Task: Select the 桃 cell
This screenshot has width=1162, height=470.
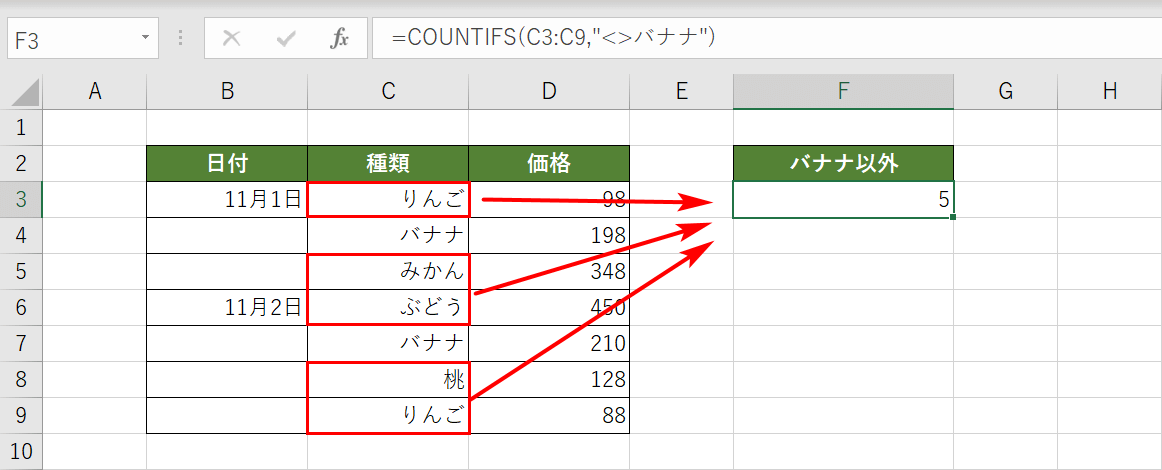Action: (x=388, y=380)
